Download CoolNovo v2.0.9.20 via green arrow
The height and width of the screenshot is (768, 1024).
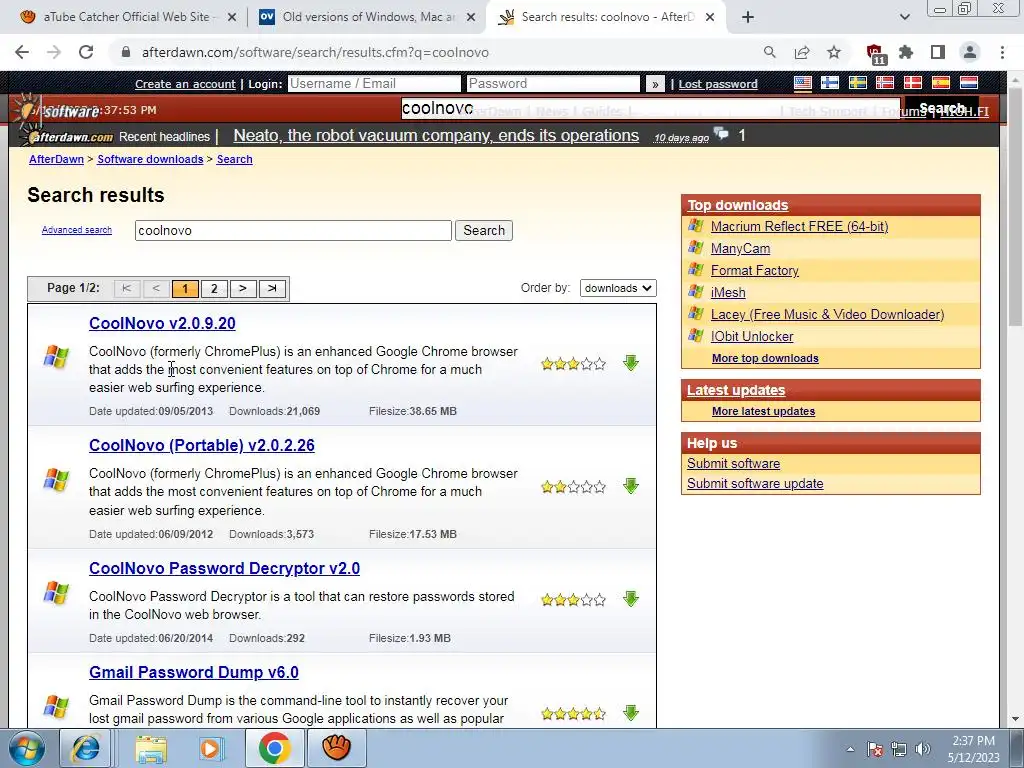630,363
